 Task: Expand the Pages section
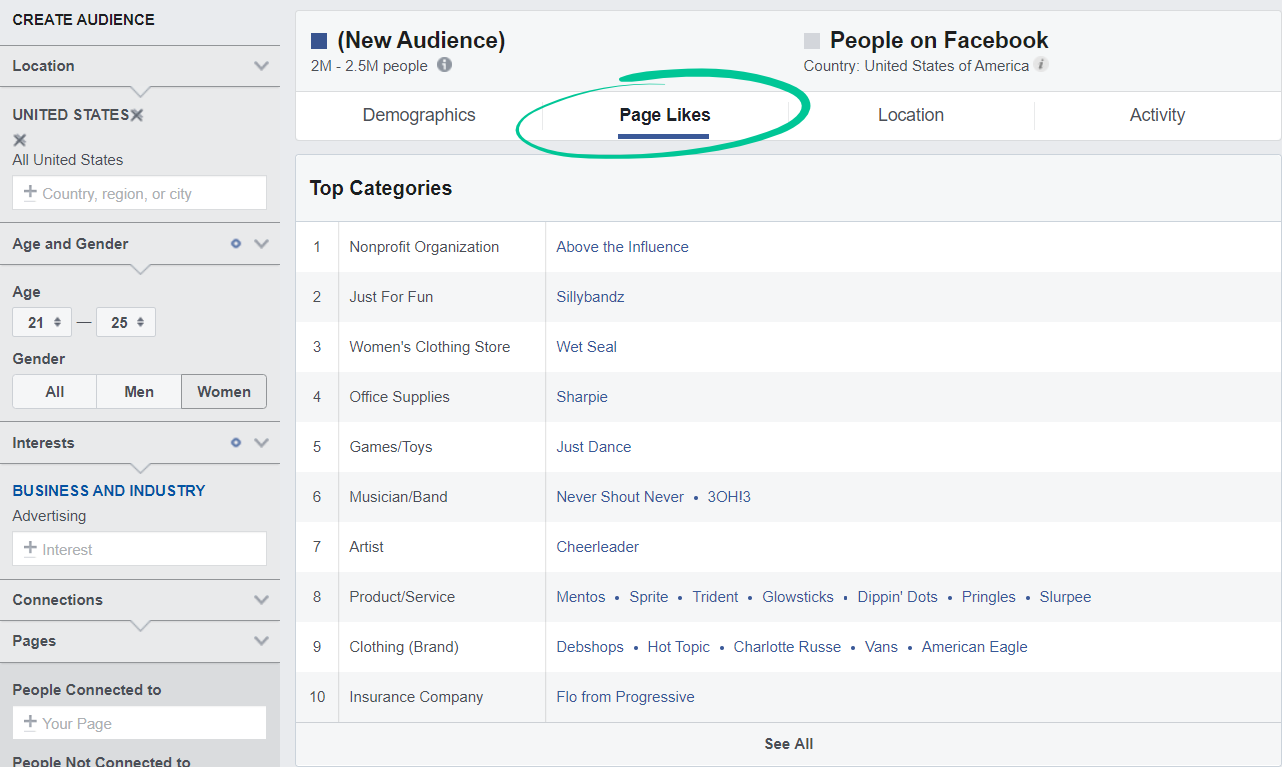261,641
